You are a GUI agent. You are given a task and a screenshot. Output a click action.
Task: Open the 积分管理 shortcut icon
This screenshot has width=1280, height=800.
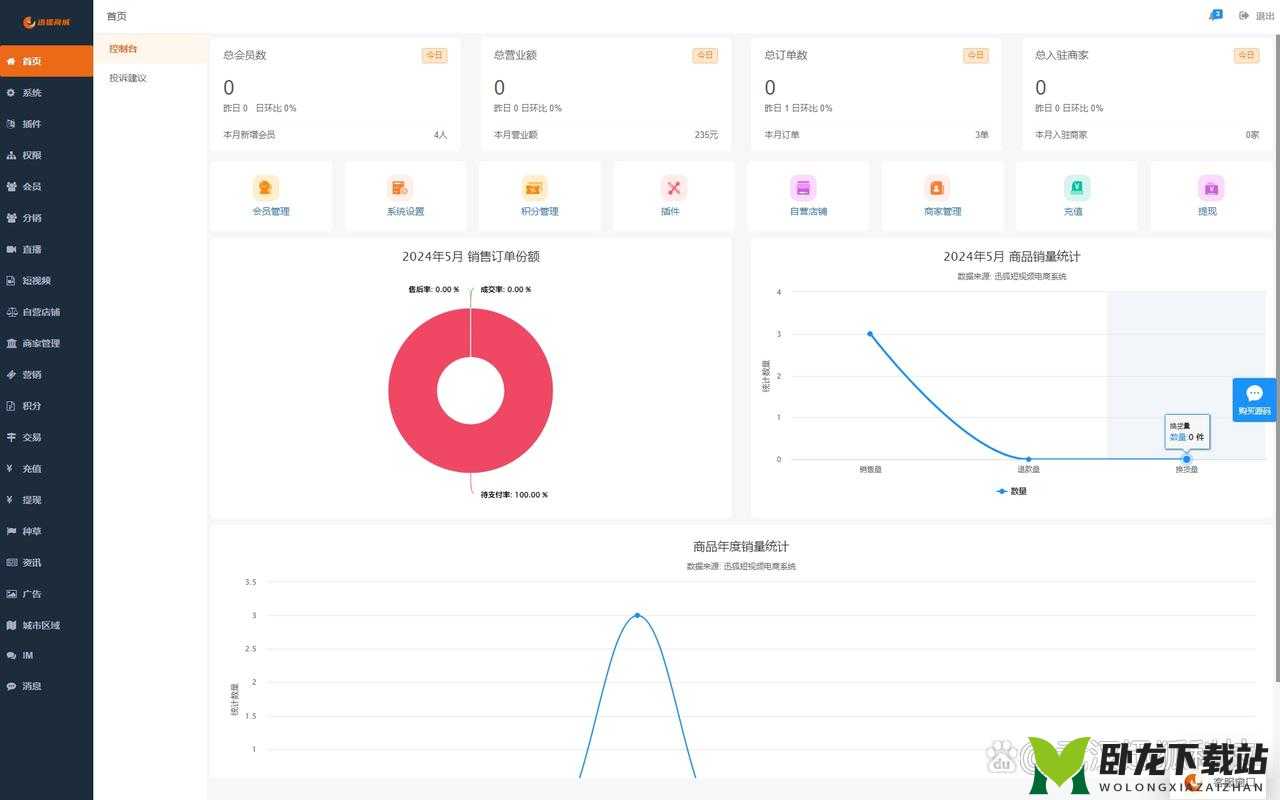tap(534, 187)
